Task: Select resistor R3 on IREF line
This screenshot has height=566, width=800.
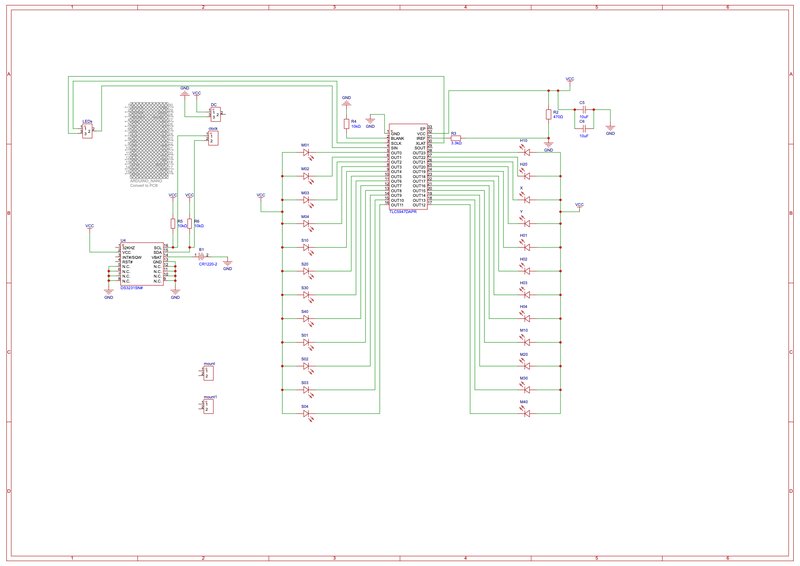Action: click(x=456, y=138)
